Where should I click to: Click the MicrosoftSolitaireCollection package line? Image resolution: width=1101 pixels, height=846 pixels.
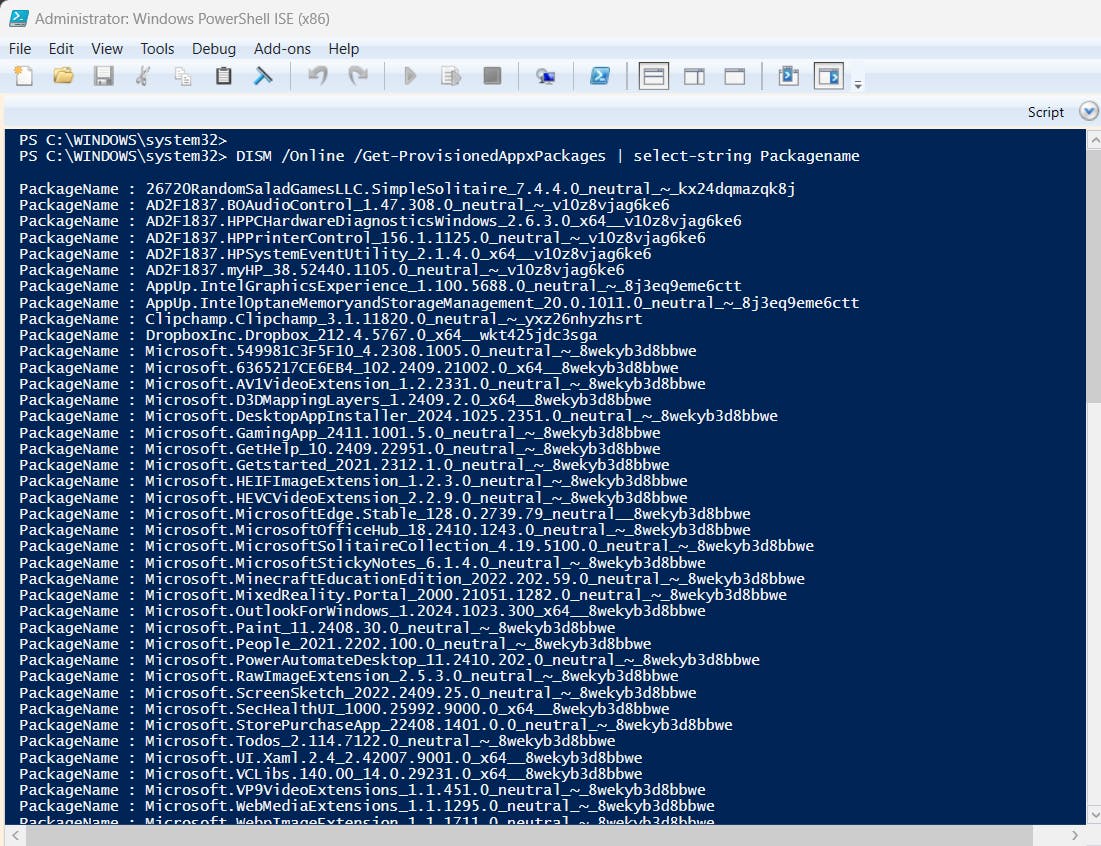(416, 546)
